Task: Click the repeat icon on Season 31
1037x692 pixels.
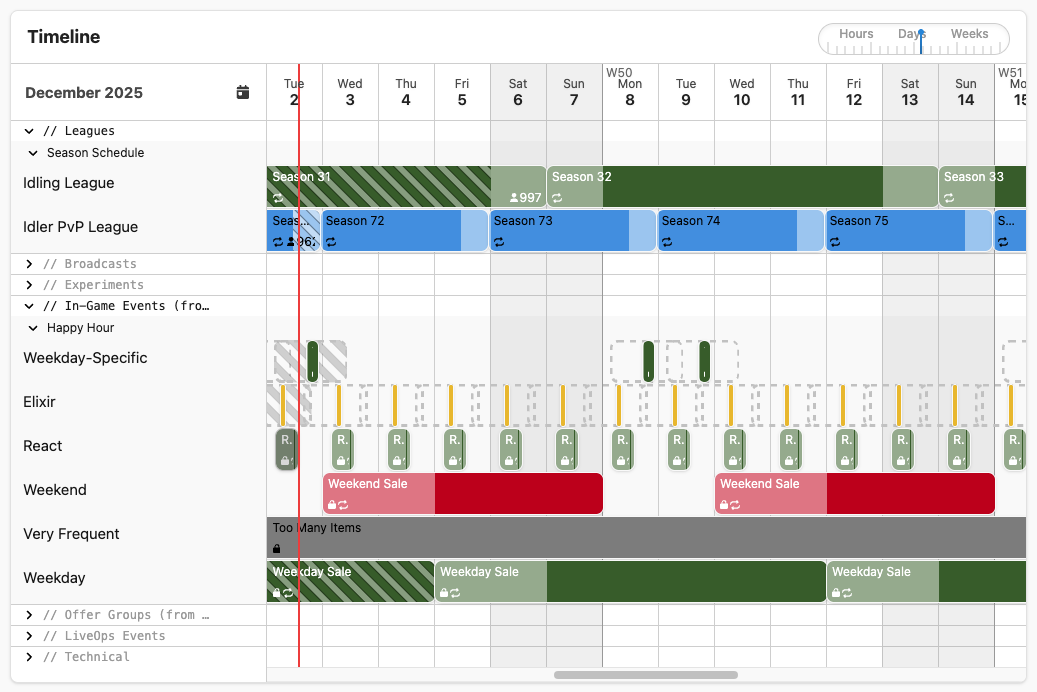Action: [277, 198]
